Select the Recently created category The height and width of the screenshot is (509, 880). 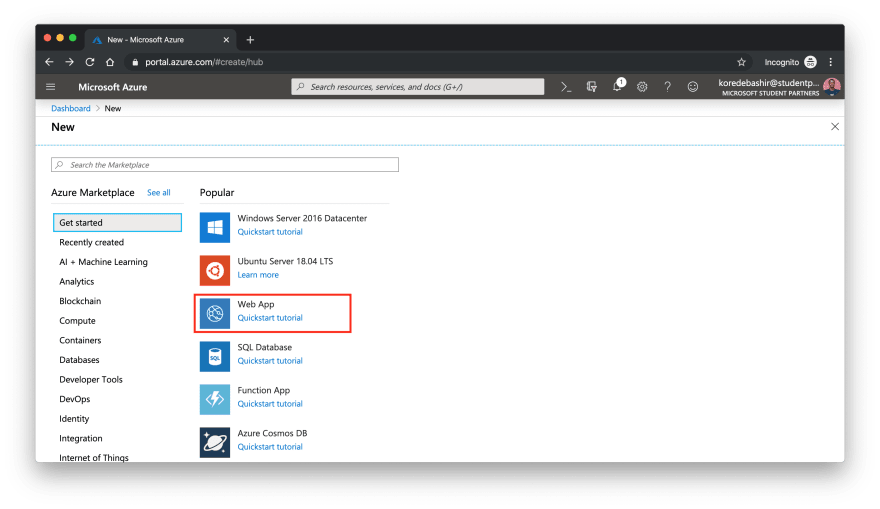coord(91,242)
